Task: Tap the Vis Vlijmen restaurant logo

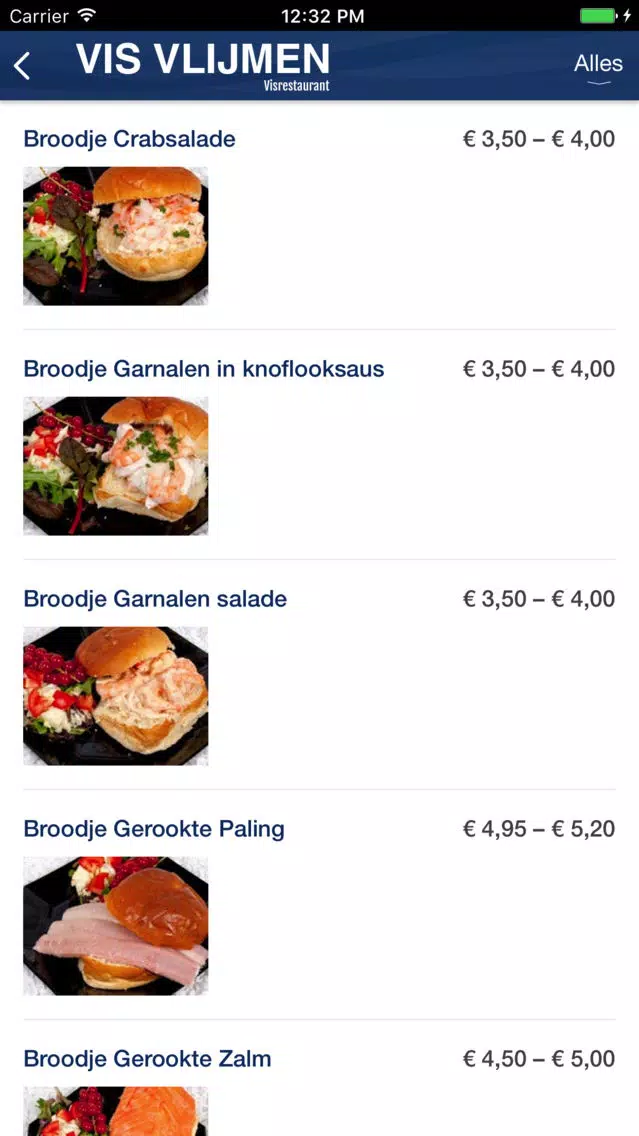Action: [x=203, y=66]
